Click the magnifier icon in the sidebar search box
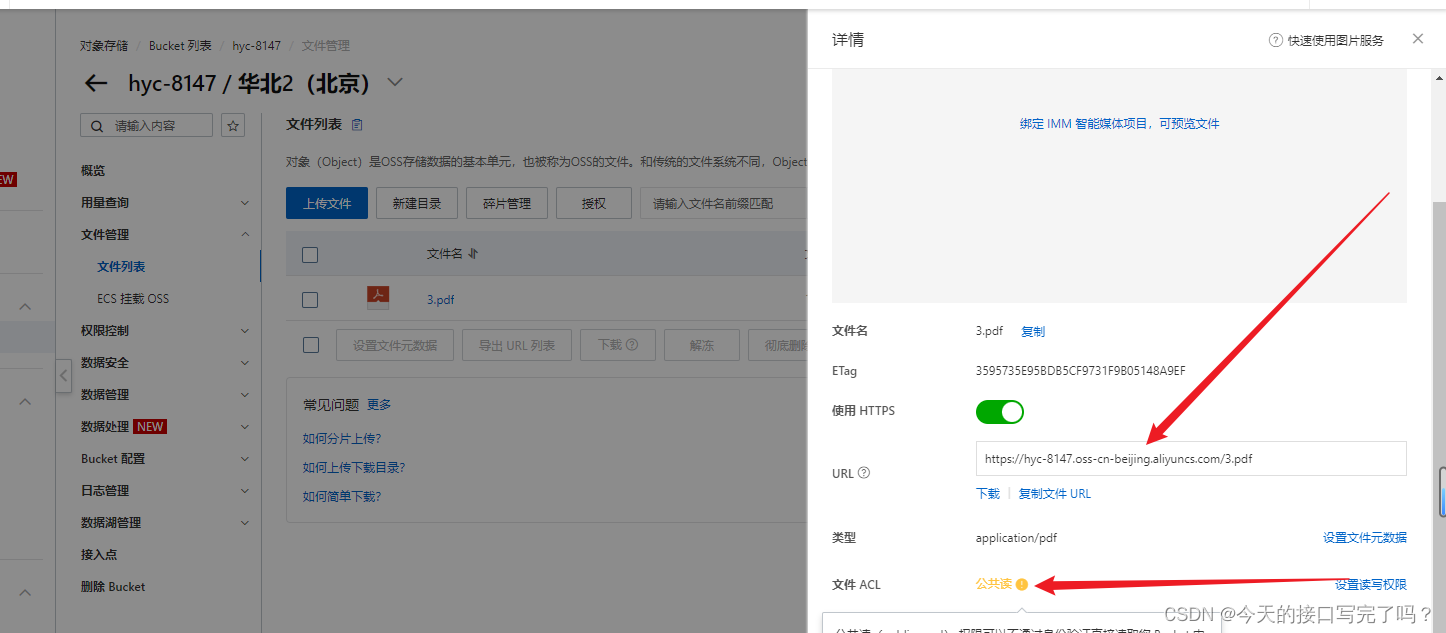The image size is (1446, 633). pyautogui.click(x=95, y=125)
